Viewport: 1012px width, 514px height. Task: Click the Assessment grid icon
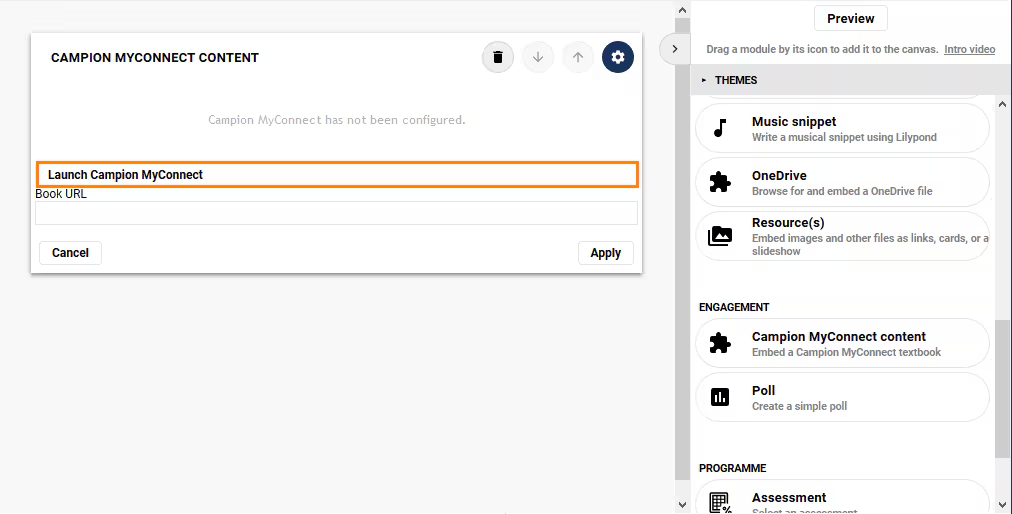720,502
